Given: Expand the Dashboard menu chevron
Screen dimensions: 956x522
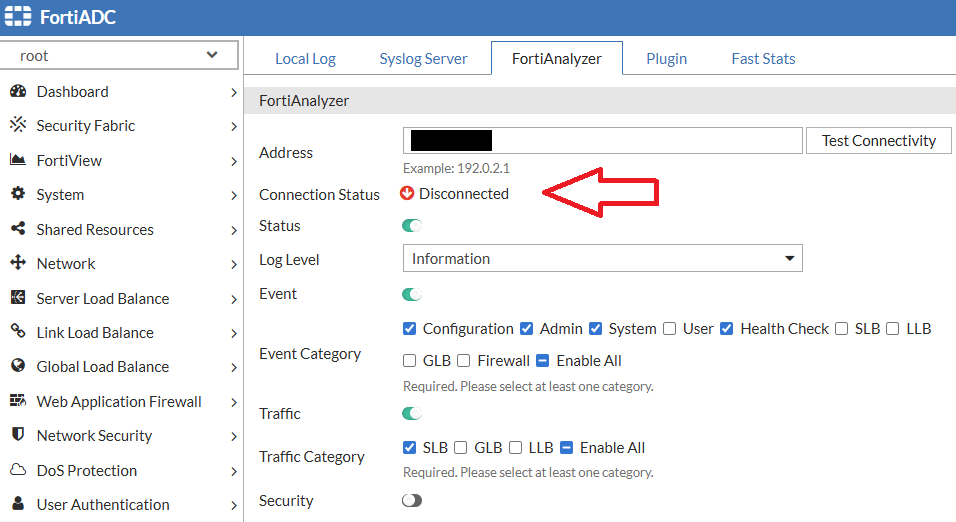Looking at the screenshot, I should (234, 92).
